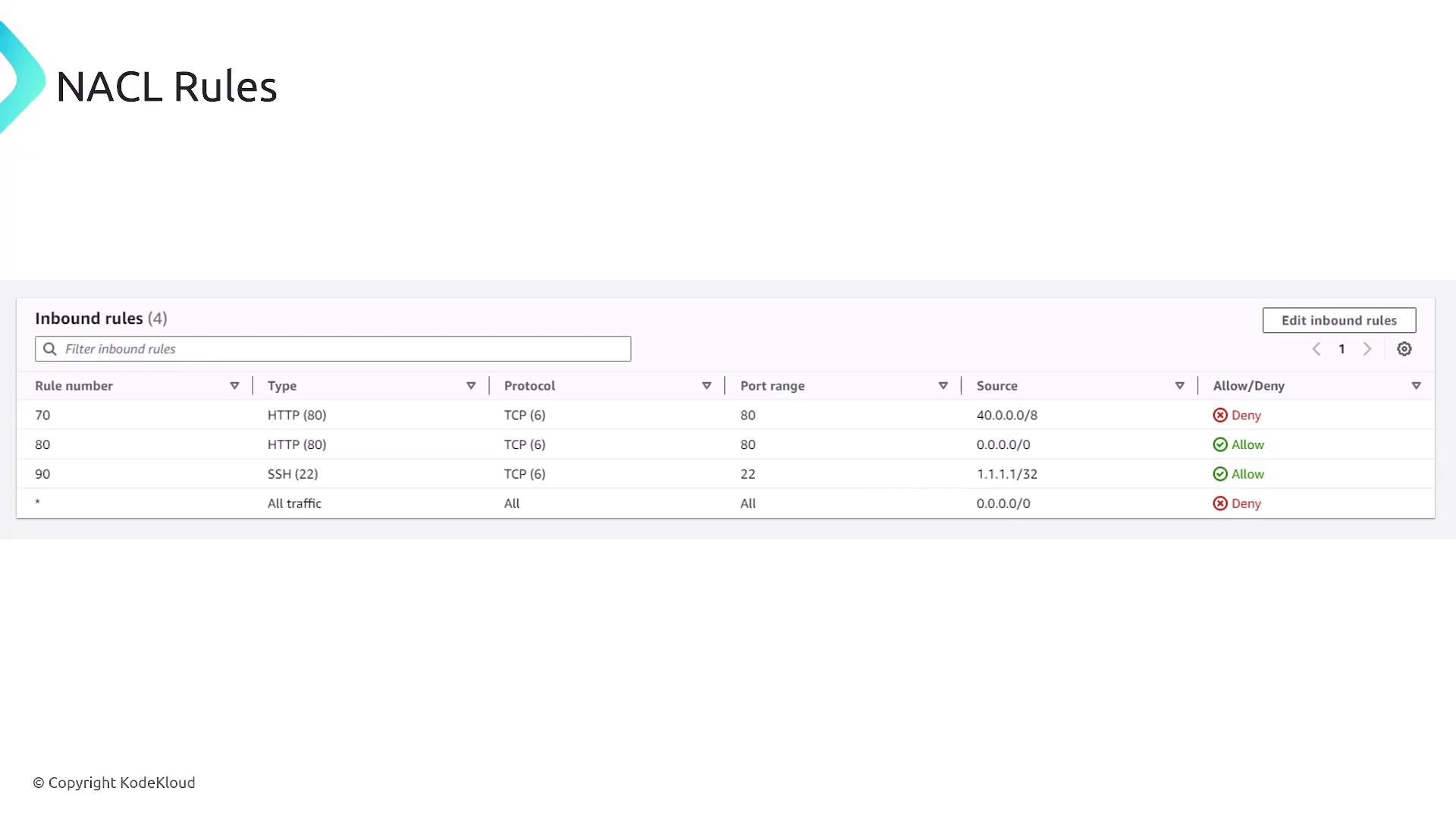Click the 40.0.0.0/8 source cell

tap(1006, 415)
